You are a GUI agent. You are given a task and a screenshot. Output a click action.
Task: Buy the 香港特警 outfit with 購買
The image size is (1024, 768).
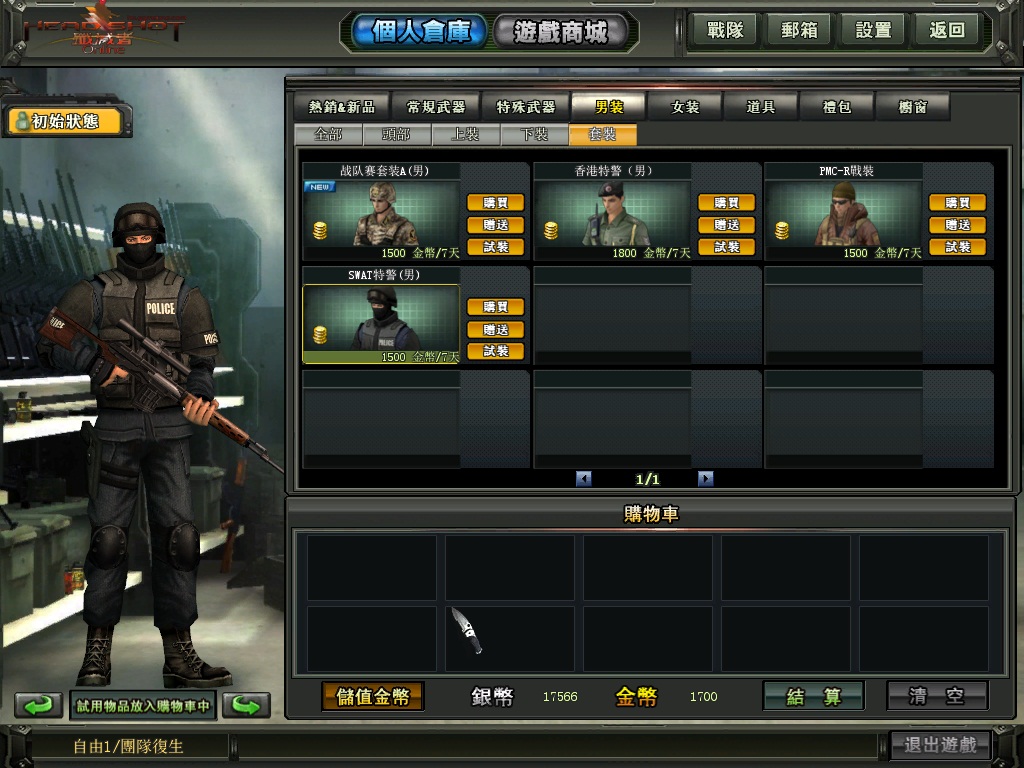(727, 202)
